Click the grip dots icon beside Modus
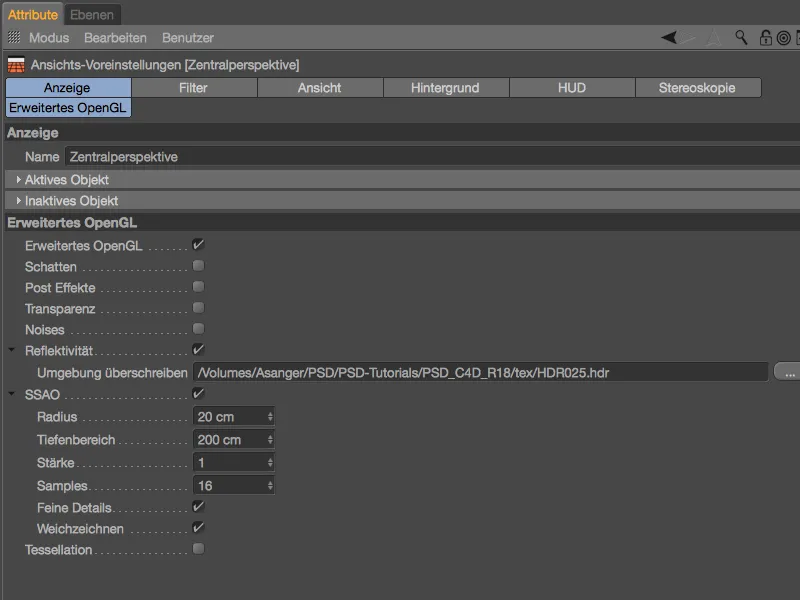The width and height of the screenshot is (800, 600). (x=14, y=37)
